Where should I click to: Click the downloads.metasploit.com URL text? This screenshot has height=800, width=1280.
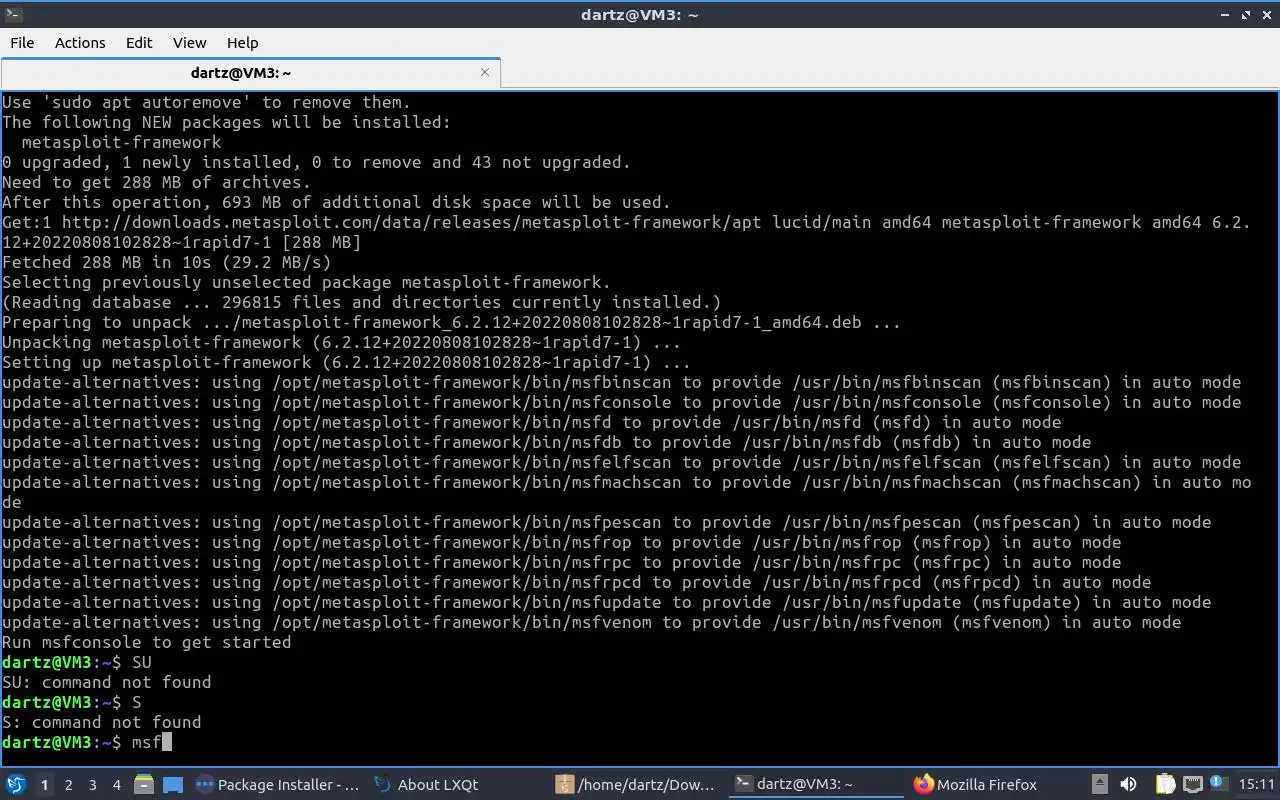coord(412,222)
